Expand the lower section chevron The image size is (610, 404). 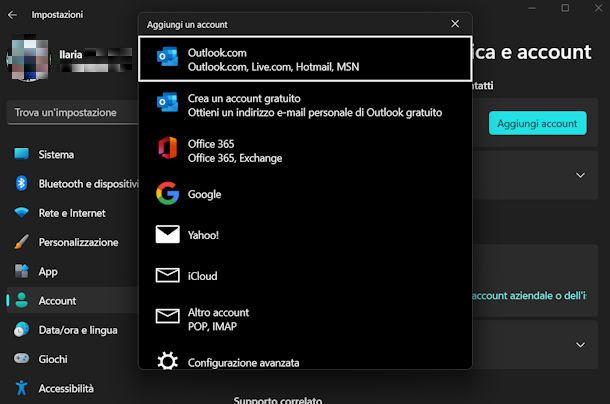tap(580, 345)
